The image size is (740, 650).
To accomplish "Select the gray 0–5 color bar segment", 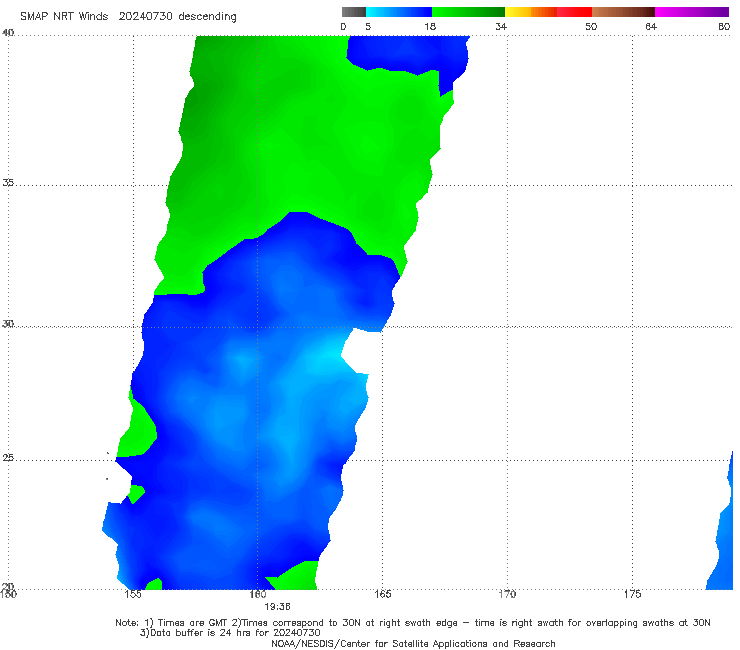I will pyautogui.click(x=354, y=12).
